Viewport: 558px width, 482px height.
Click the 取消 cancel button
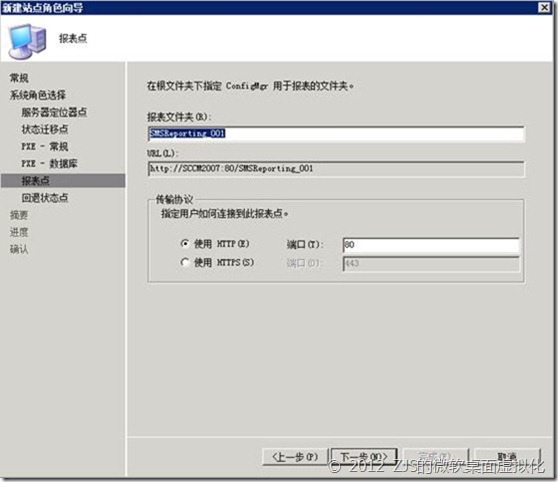pyautogui.click(x=507, y=456)
